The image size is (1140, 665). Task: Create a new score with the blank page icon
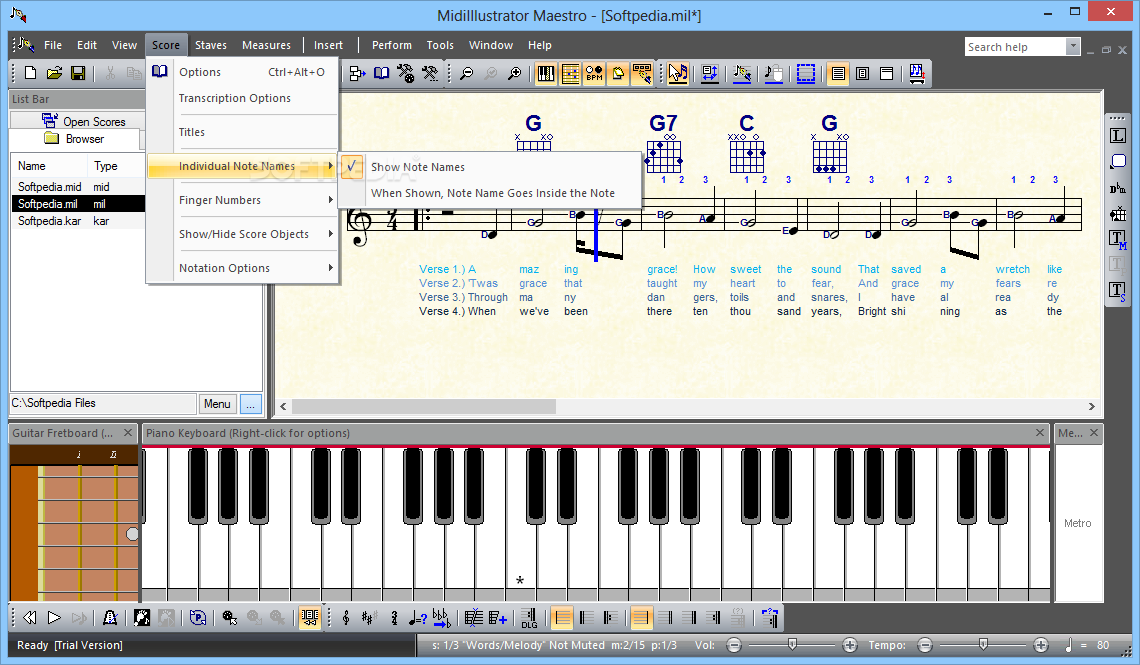coord(31,73)
